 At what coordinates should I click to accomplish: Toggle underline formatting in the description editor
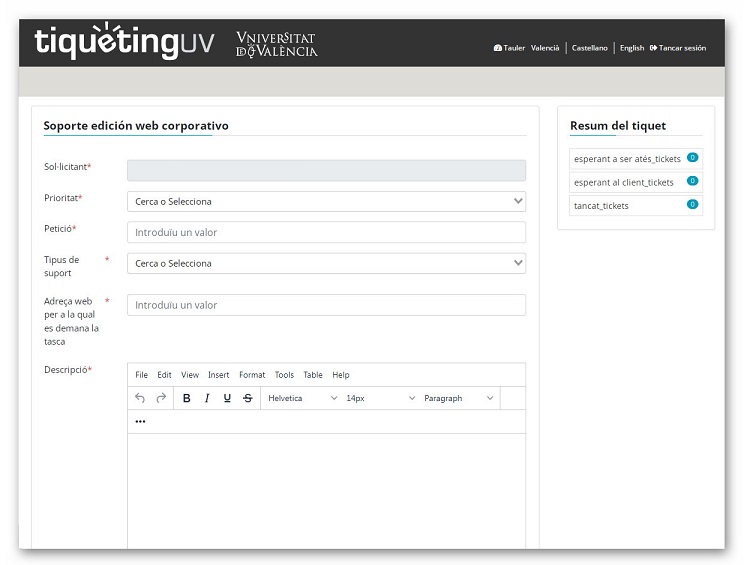click(x=227, y=398)
